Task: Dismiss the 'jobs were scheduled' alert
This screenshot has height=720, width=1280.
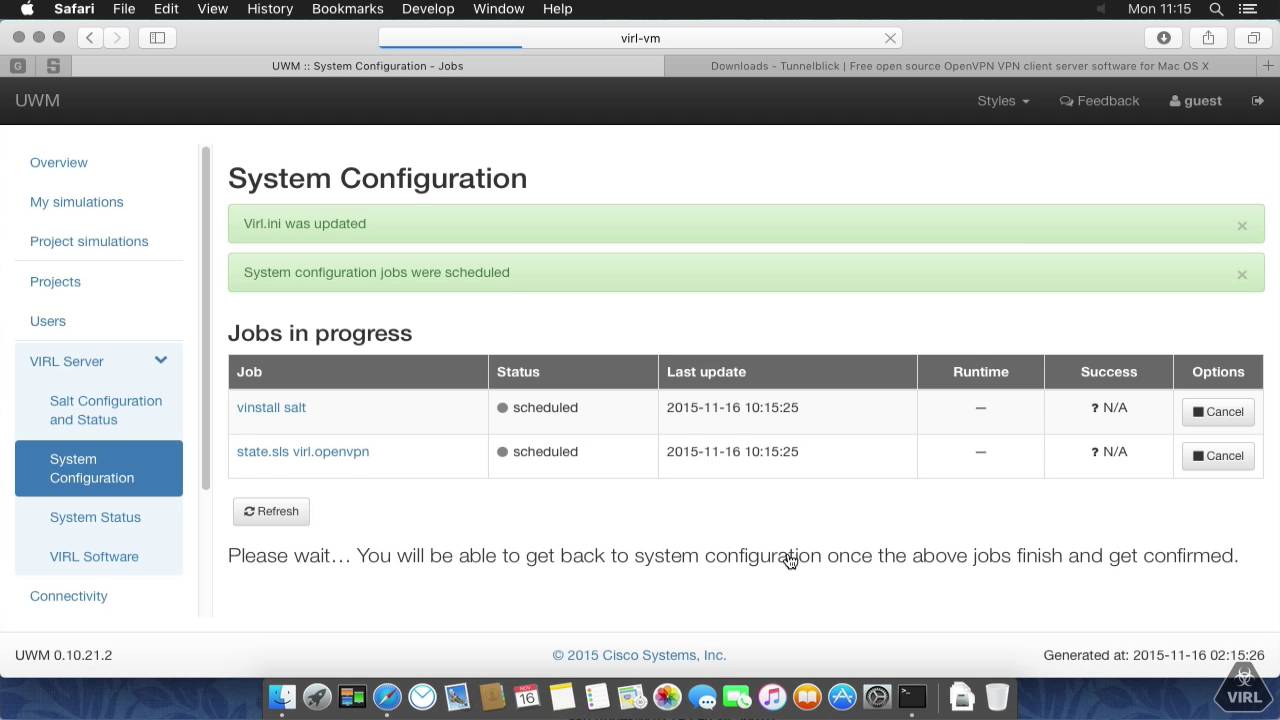Action: click(1242, 275)
